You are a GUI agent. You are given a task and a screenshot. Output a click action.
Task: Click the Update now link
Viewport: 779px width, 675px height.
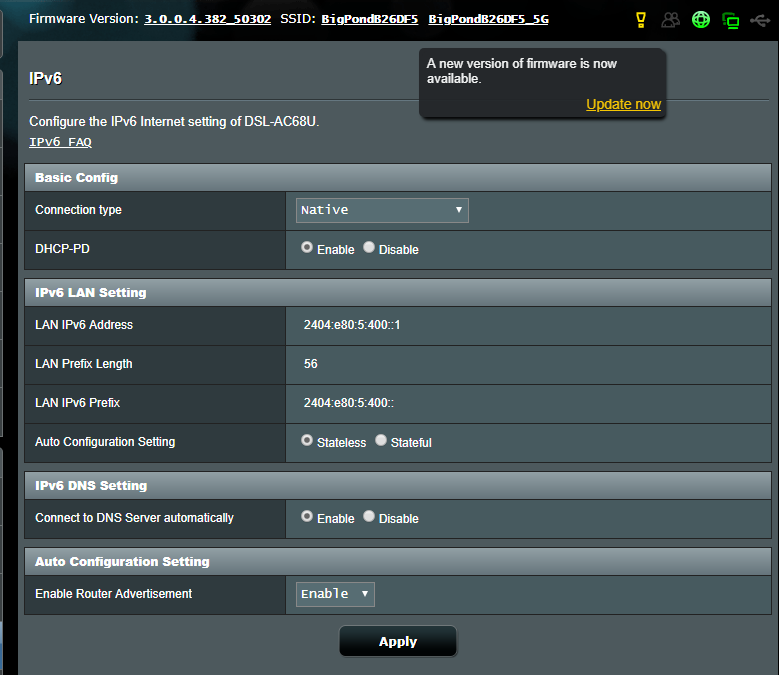click(623, 104)
